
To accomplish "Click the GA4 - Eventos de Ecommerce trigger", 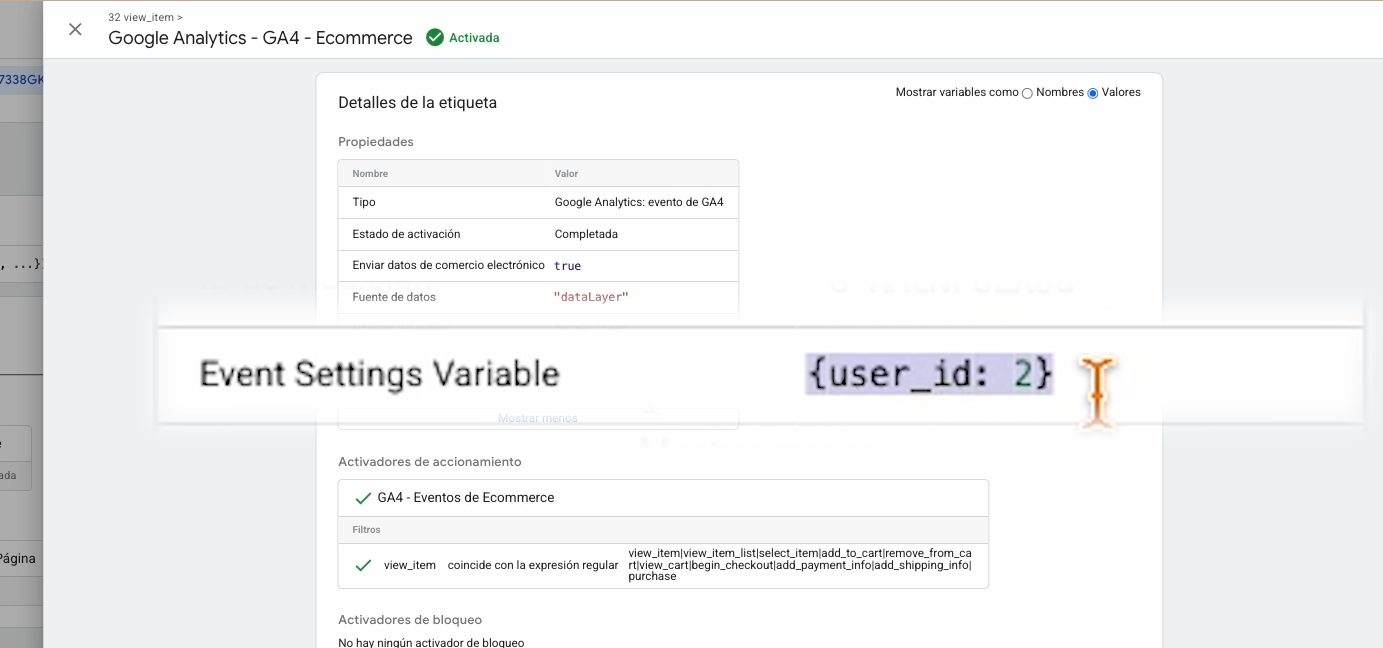I will click(x=466, y=497).
